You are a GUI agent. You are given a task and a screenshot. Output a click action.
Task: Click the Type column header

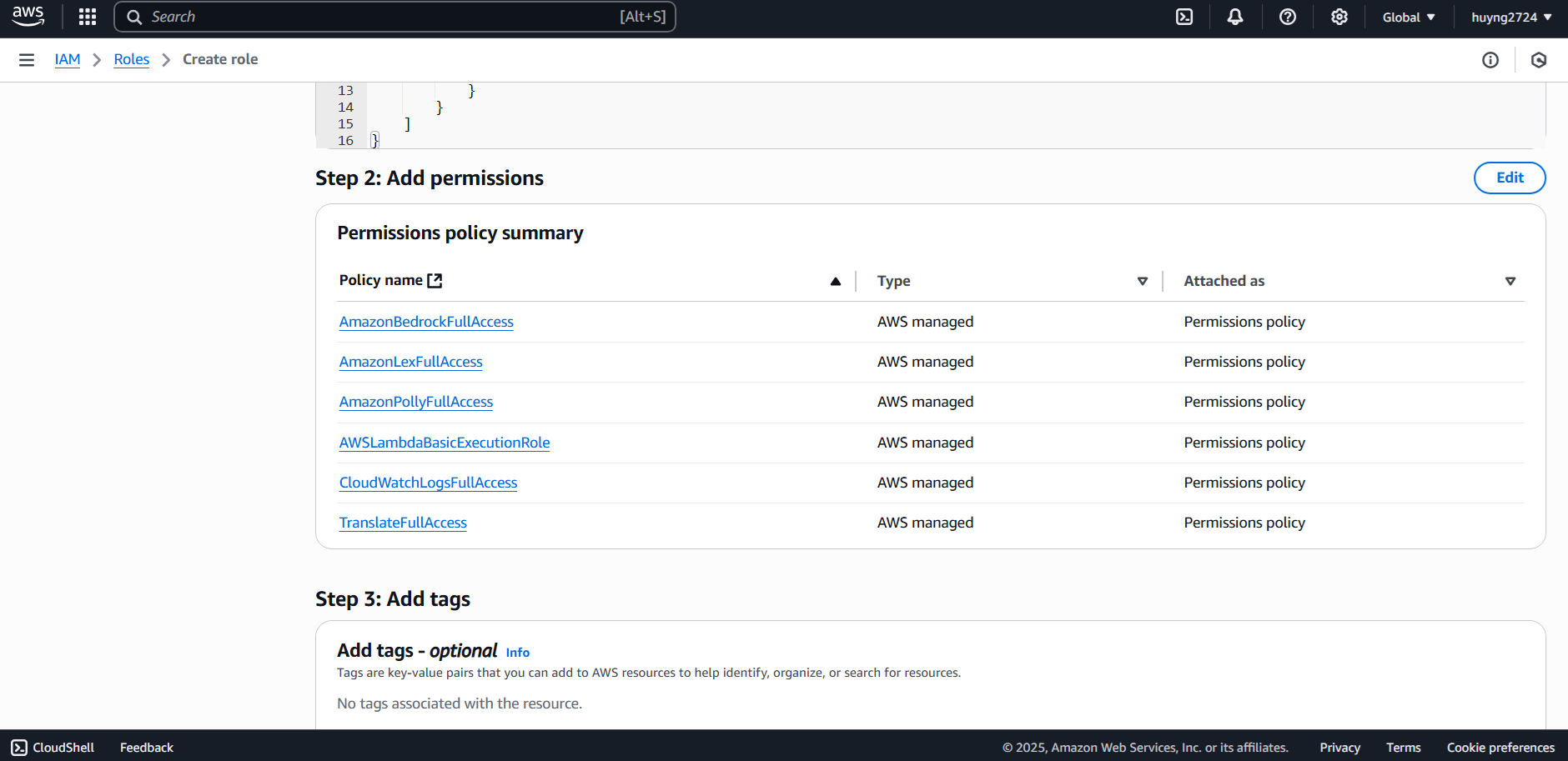pos(893,281)
